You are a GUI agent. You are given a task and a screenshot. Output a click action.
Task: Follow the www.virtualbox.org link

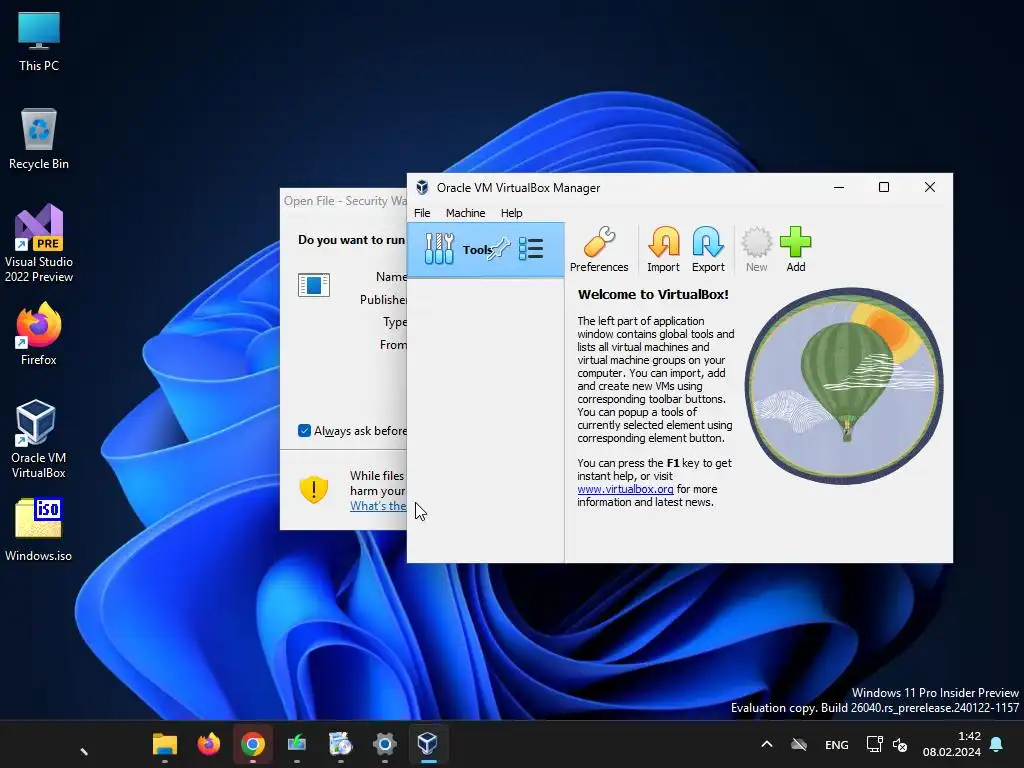tap(625, 489)
